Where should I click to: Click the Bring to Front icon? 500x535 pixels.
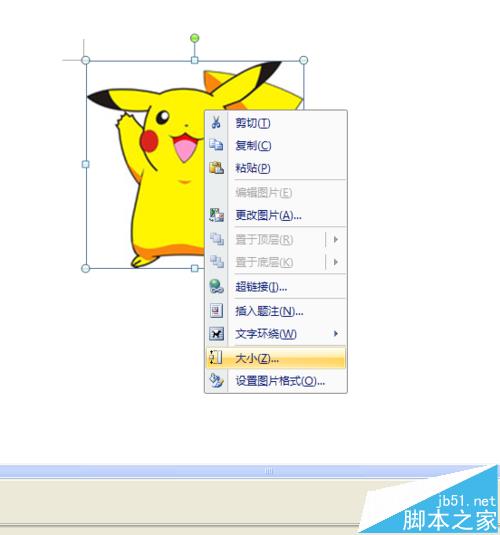pyautogui.click(x=216, y=239)
